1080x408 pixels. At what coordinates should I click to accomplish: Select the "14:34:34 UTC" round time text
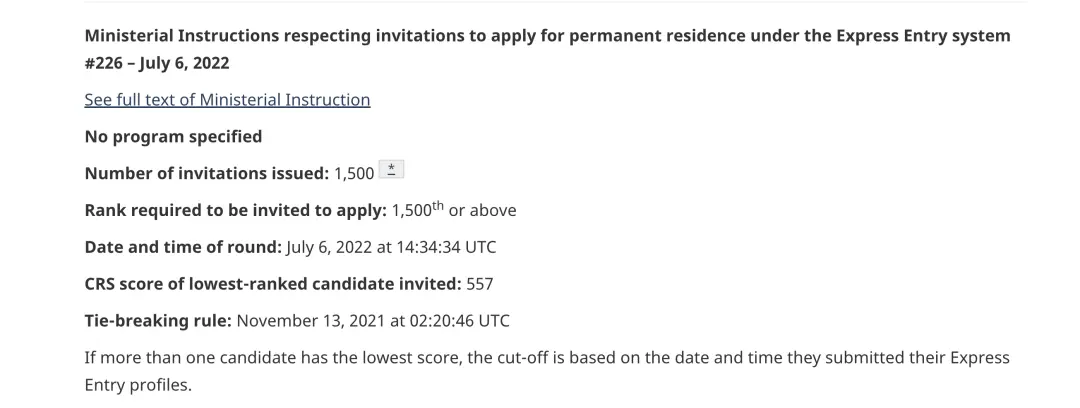pos(446,247)
